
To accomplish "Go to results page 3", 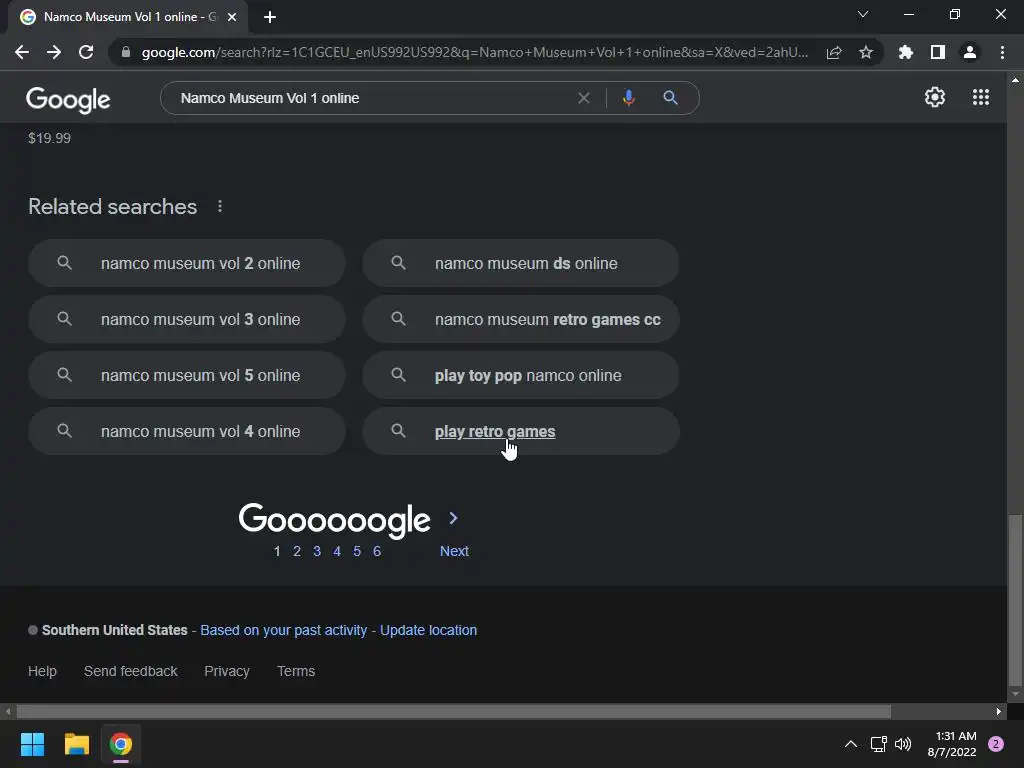I will (317, 551).
